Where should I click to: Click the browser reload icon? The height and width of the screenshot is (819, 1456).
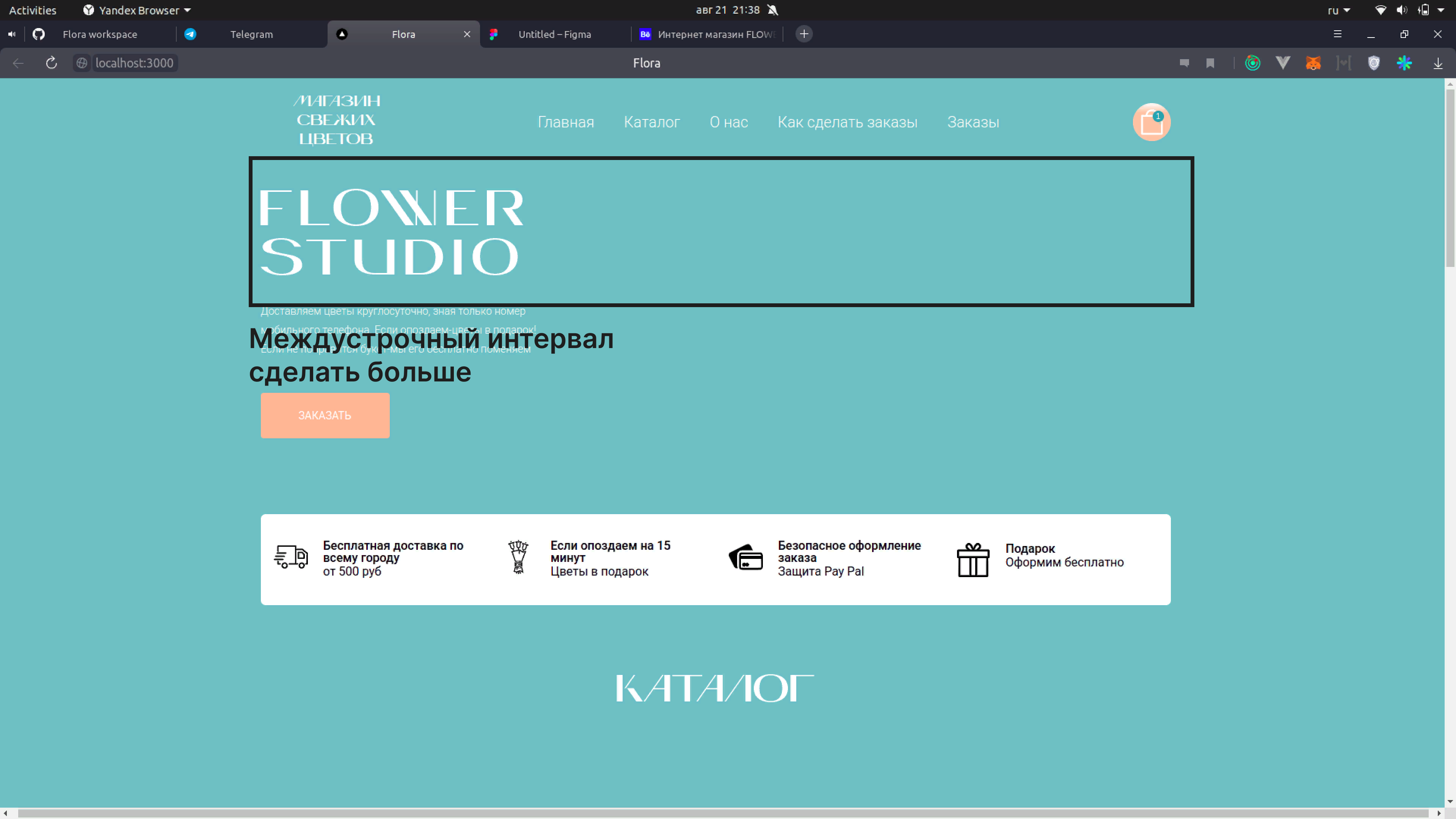pos(52,63)
